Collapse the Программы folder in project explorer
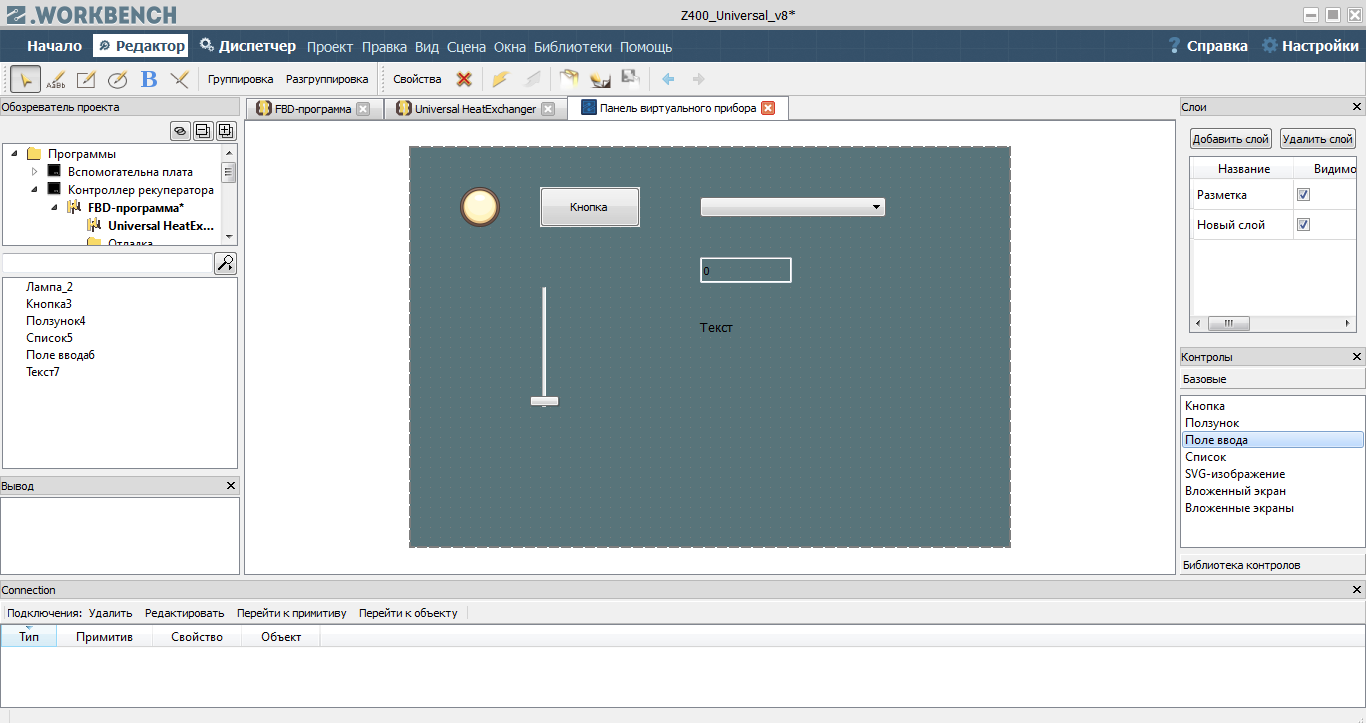The height and width of the screenshot is (723, 1366). click(14, 154)
